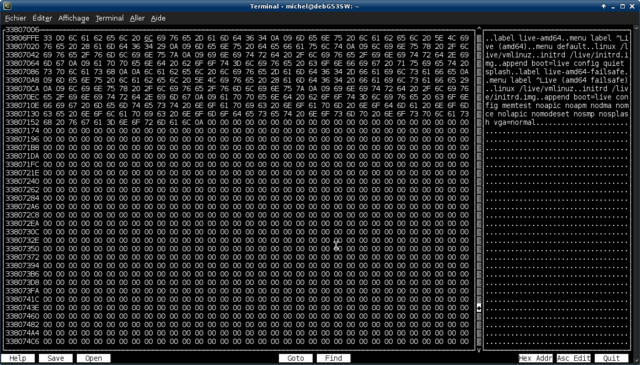Viewport: 640px width, 365px height.
Task: Click address 33807240 row label
Action: [22, 181]
